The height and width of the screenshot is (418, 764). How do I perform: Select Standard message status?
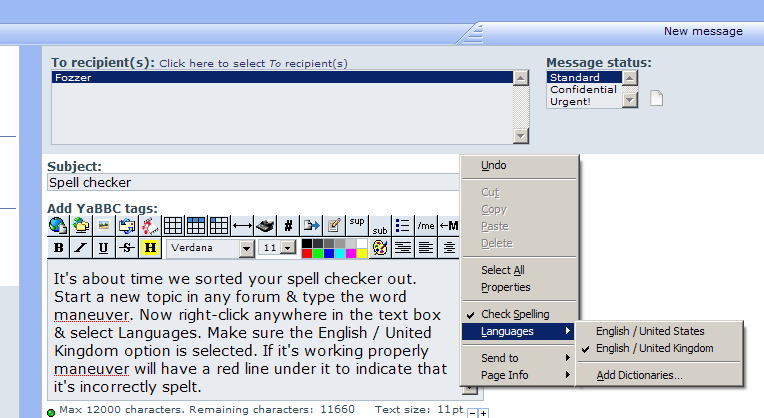pyautogui.click(x=585, y=77)
